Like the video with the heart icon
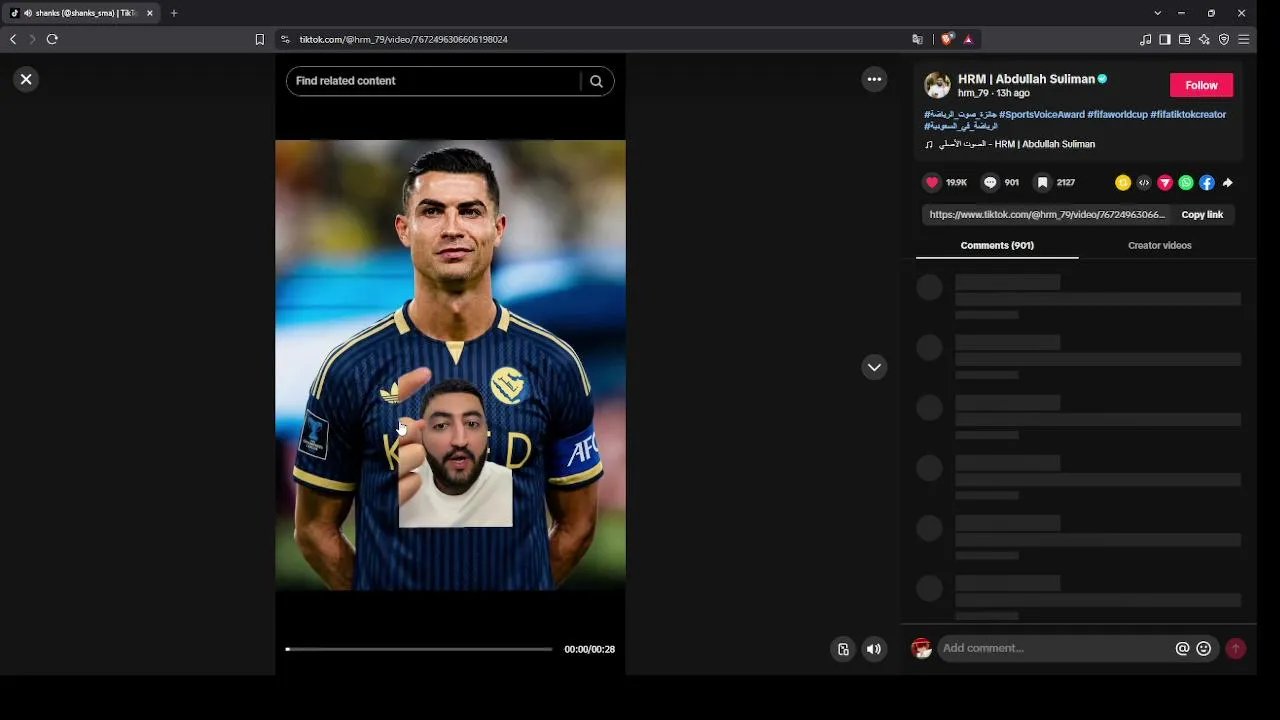 coord(932,182)
